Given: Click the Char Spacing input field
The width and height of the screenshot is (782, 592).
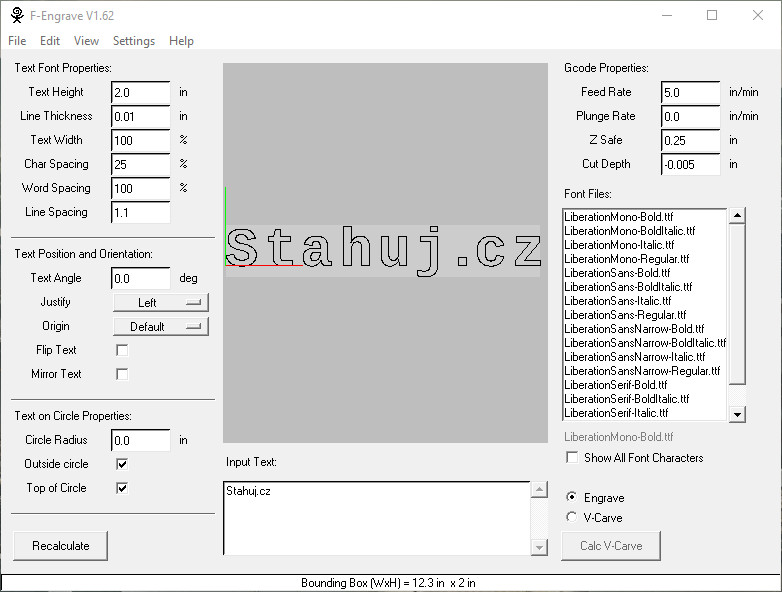Looking at the screenshot, I should click(x=141, y=165).
